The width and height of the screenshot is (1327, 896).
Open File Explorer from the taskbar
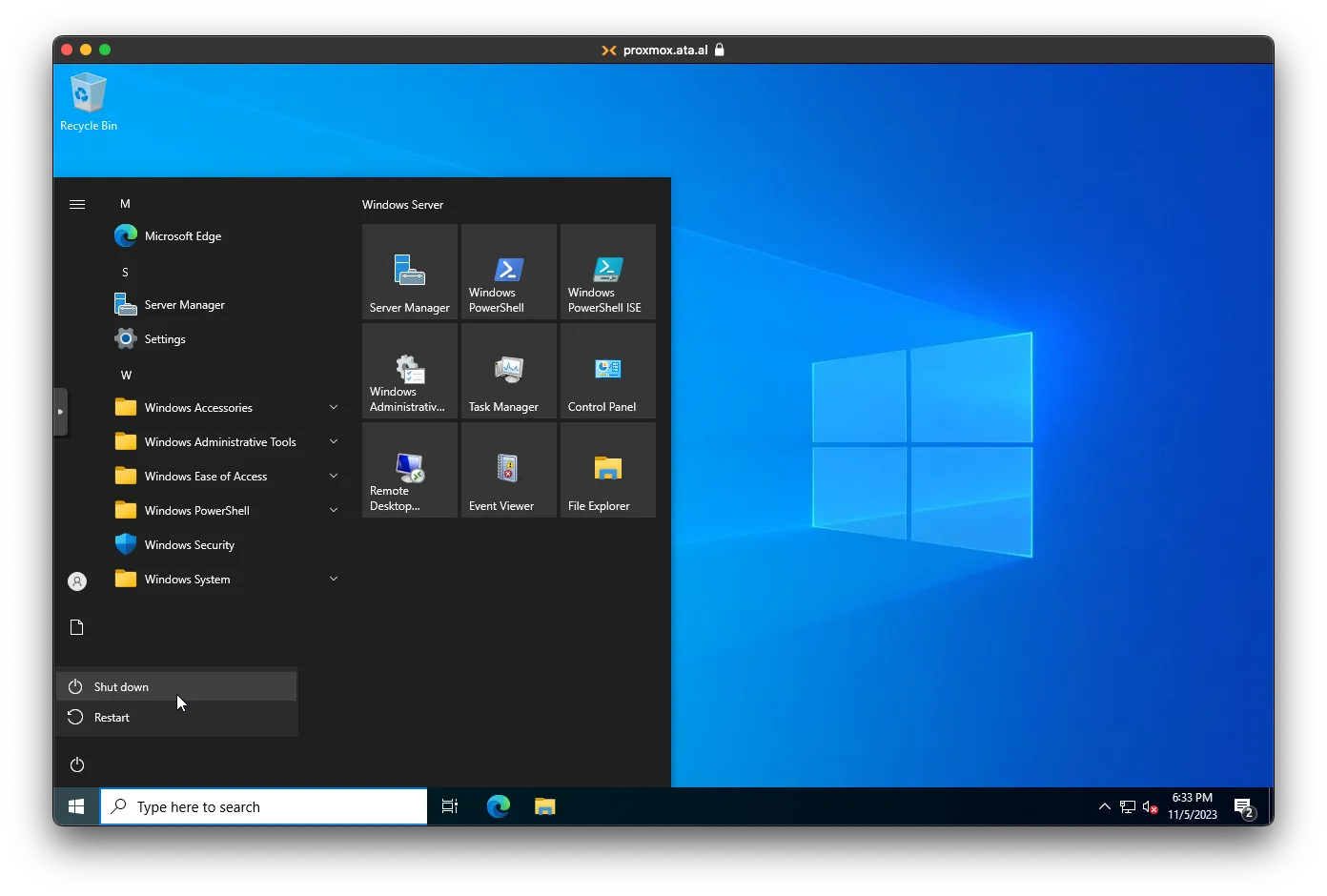pos(544,807)
